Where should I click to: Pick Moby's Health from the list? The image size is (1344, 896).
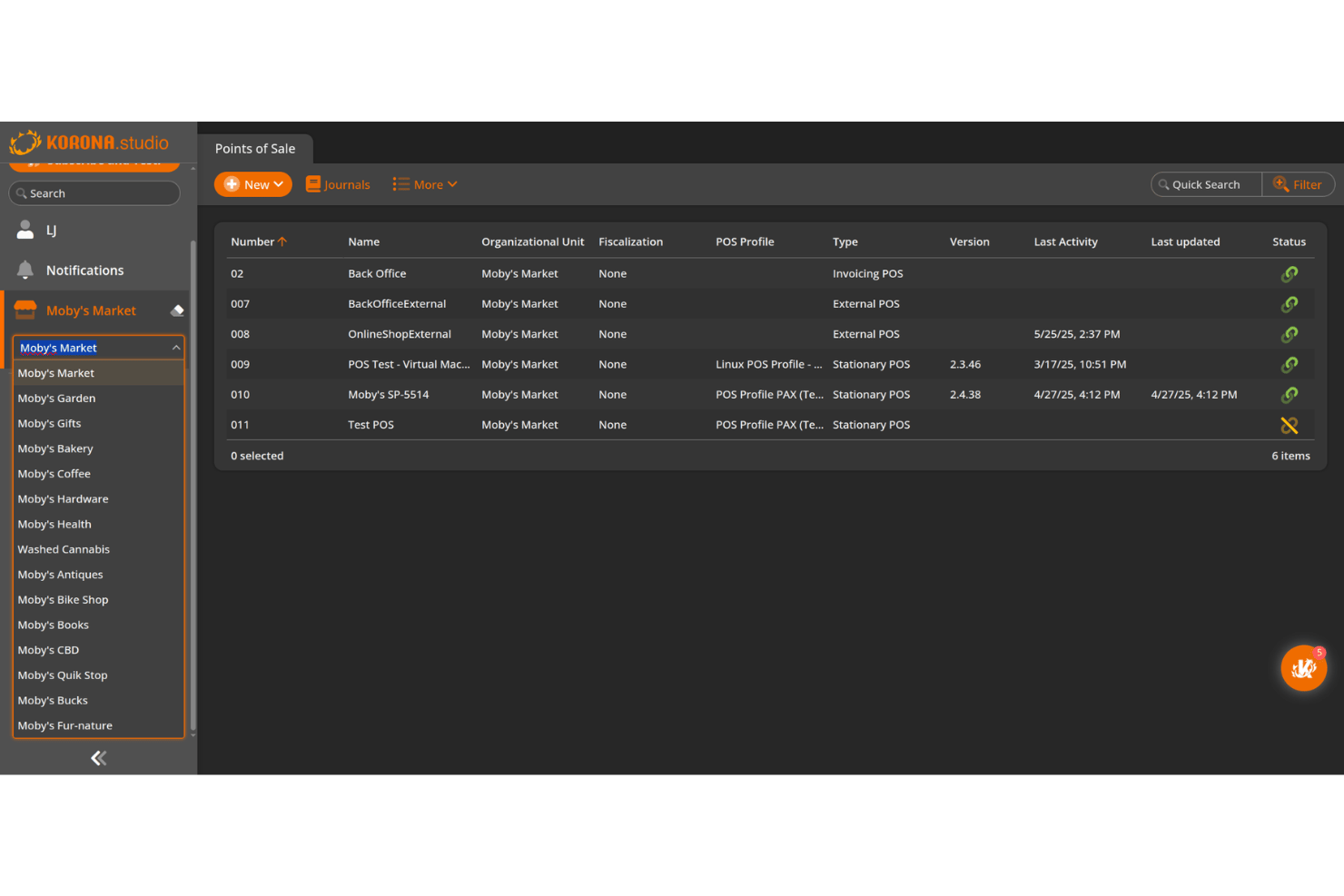99,525
